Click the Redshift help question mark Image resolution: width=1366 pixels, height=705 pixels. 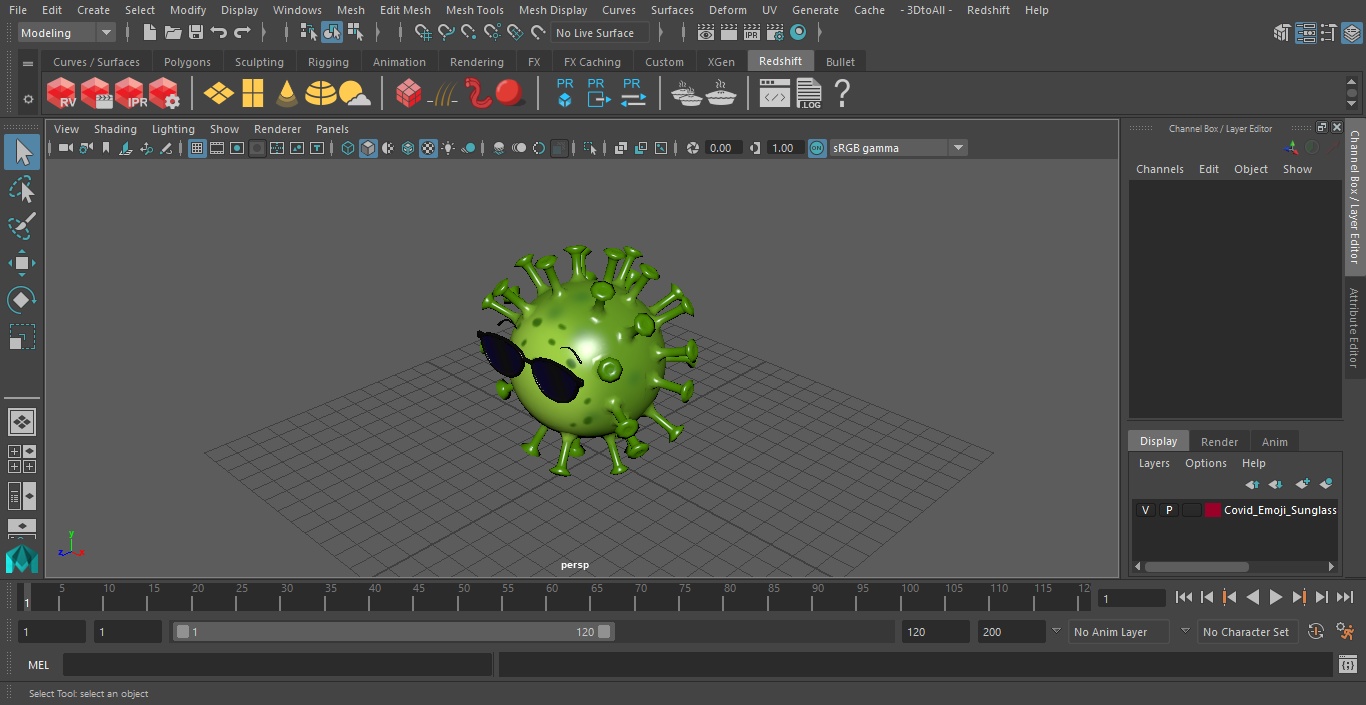click(x=842, y=94)
